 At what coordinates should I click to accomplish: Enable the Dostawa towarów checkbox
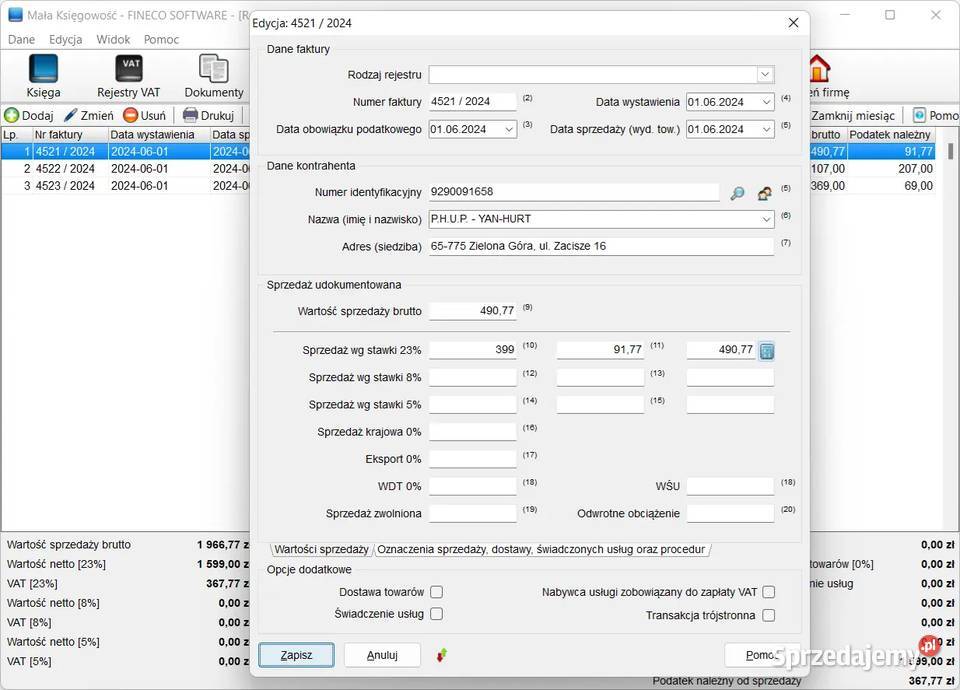(x=436, y=592)
